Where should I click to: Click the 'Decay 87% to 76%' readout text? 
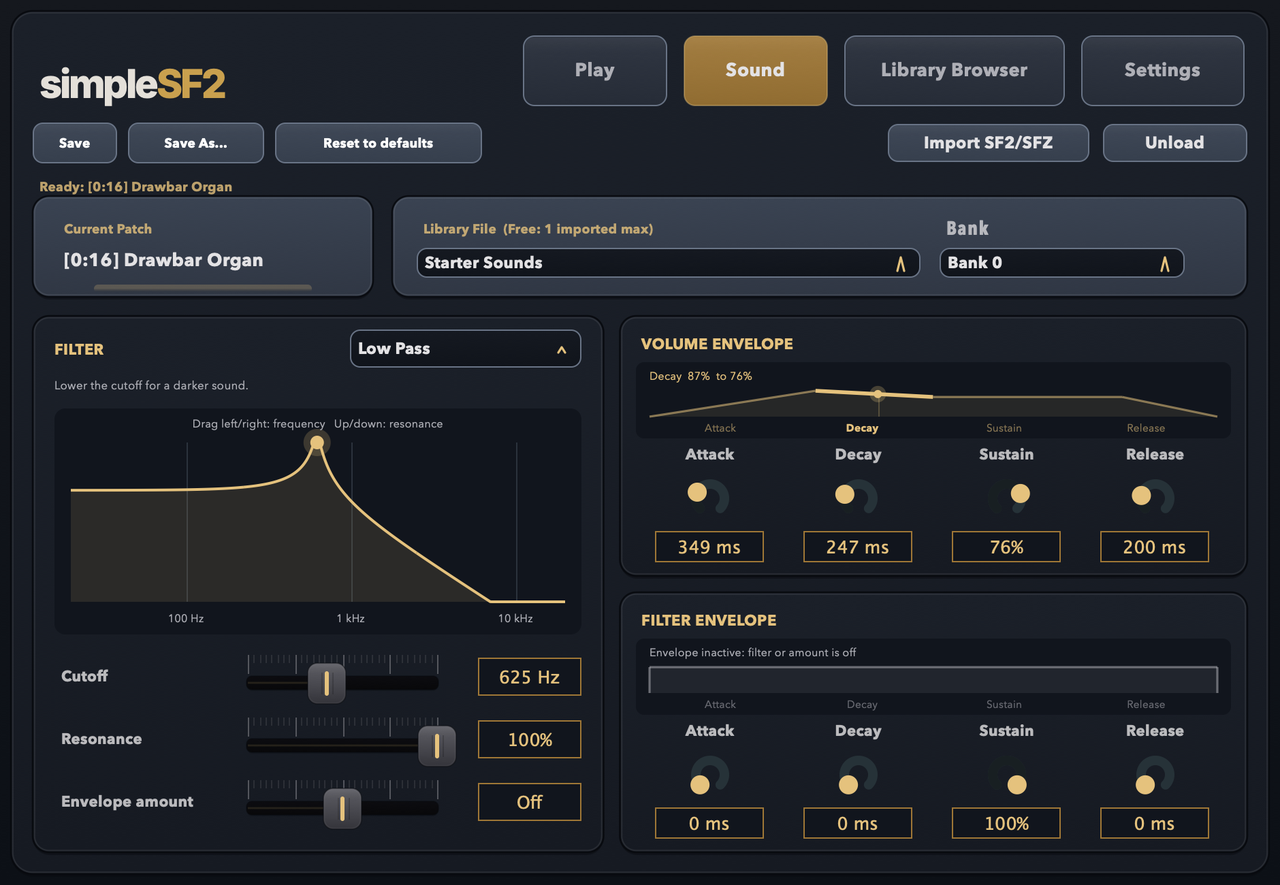pos(701,376)
